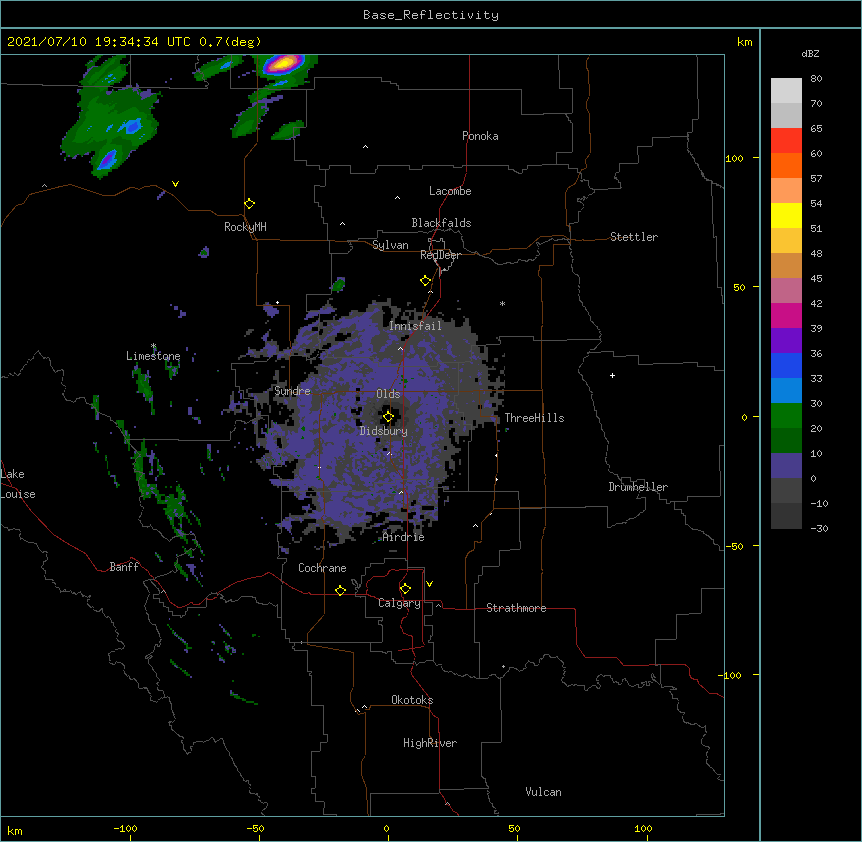
Task: Click the yellow diamond marker south of RedDeer
Action: [x=426, y=281]
